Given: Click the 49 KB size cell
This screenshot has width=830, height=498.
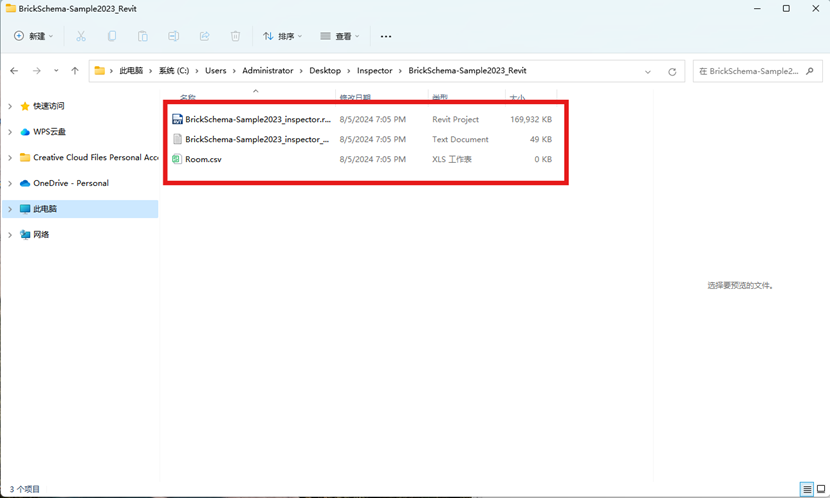Looking at the screenshot, I should click(540, 139).
